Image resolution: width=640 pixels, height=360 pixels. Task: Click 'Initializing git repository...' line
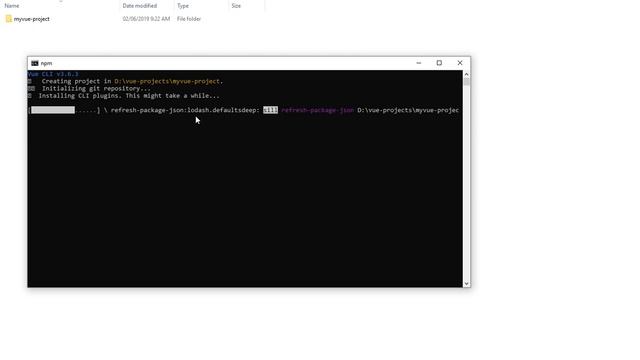89,89
